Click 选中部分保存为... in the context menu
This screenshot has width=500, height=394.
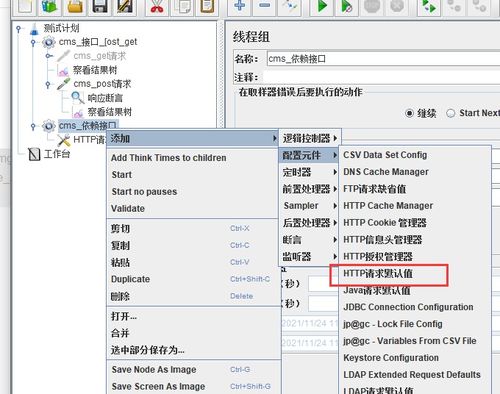point(192,350)
